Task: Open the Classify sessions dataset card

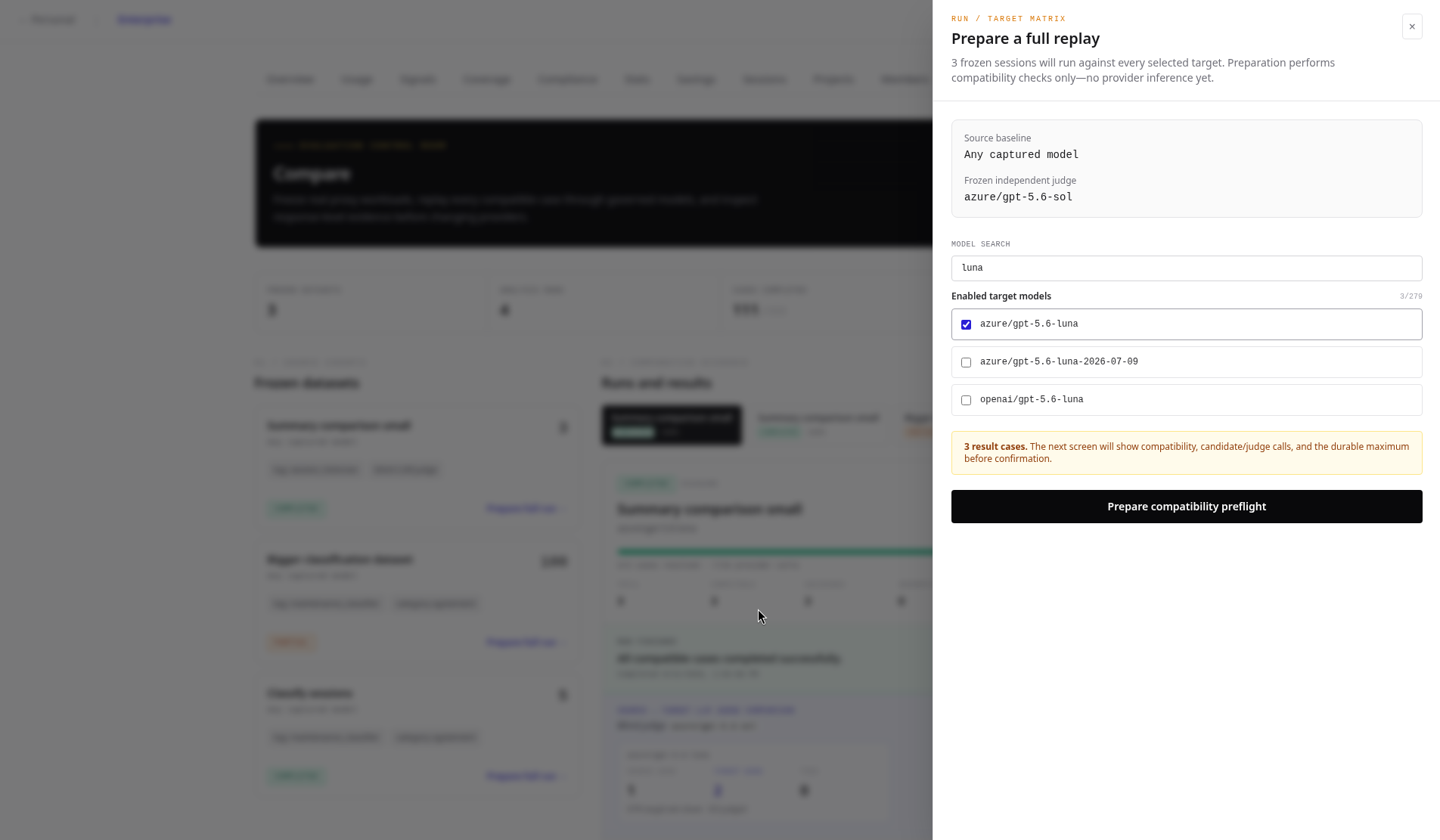Action: (417, 734)
